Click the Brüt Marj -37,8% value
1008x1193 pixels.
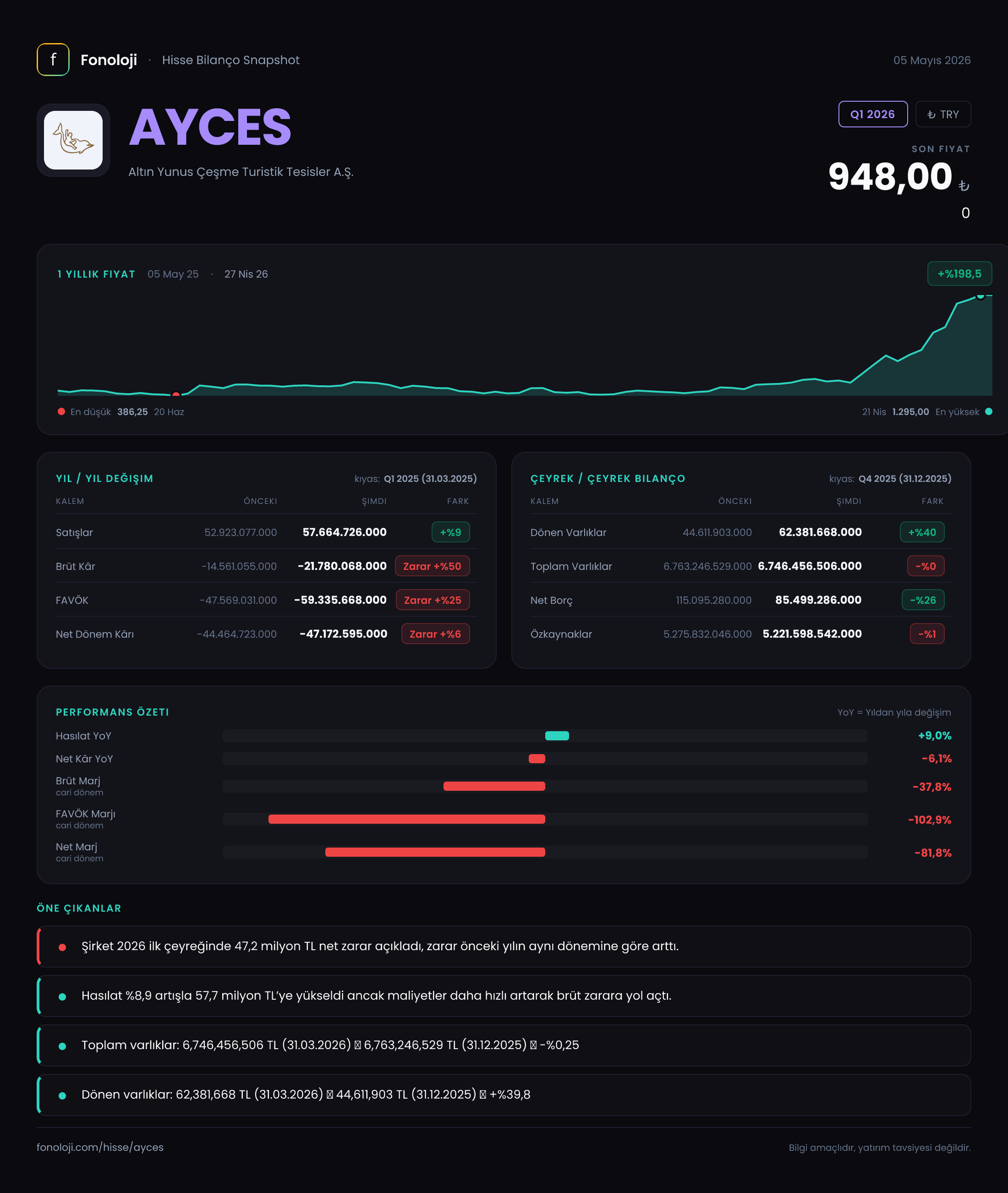932,787
